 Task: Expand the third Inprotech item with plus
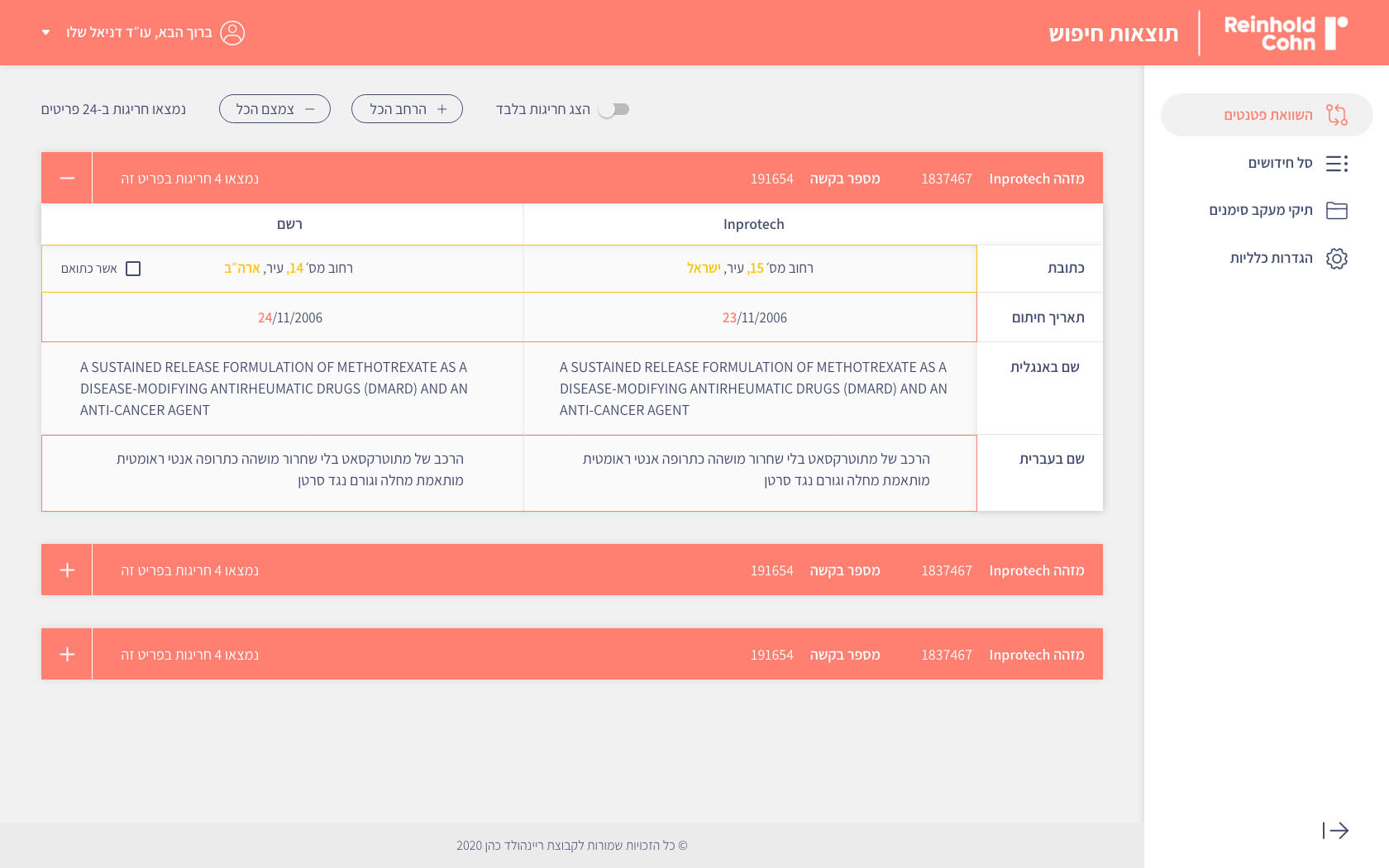click(x=67, y=654)
